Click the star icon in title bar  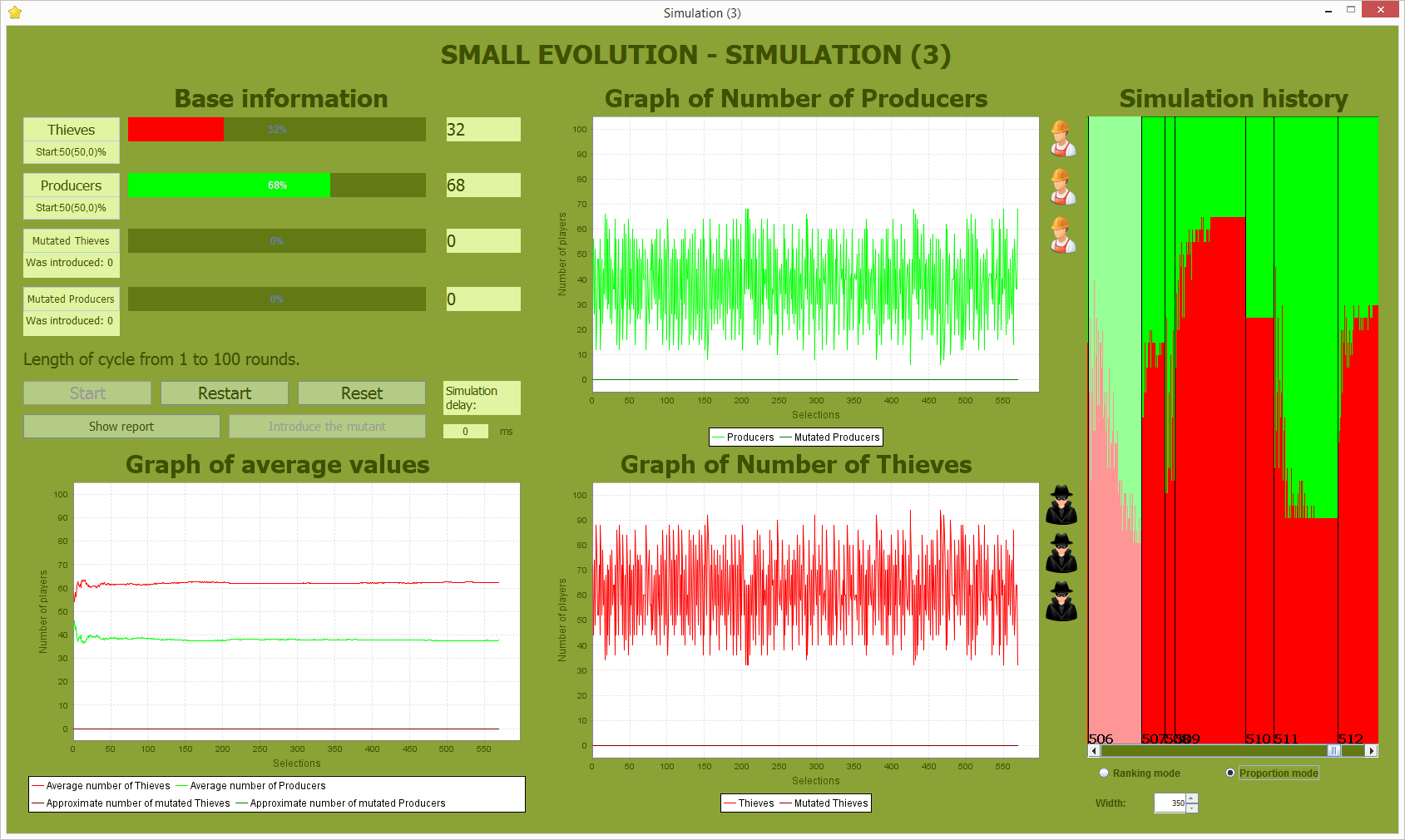tap(15, 12)
